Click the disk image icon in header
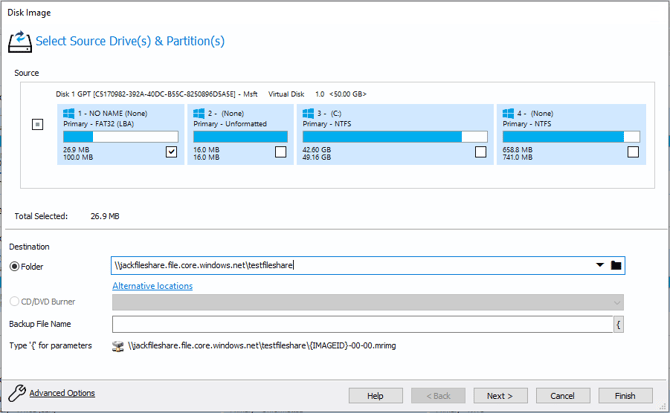670x413 pixels. point(19,42)
